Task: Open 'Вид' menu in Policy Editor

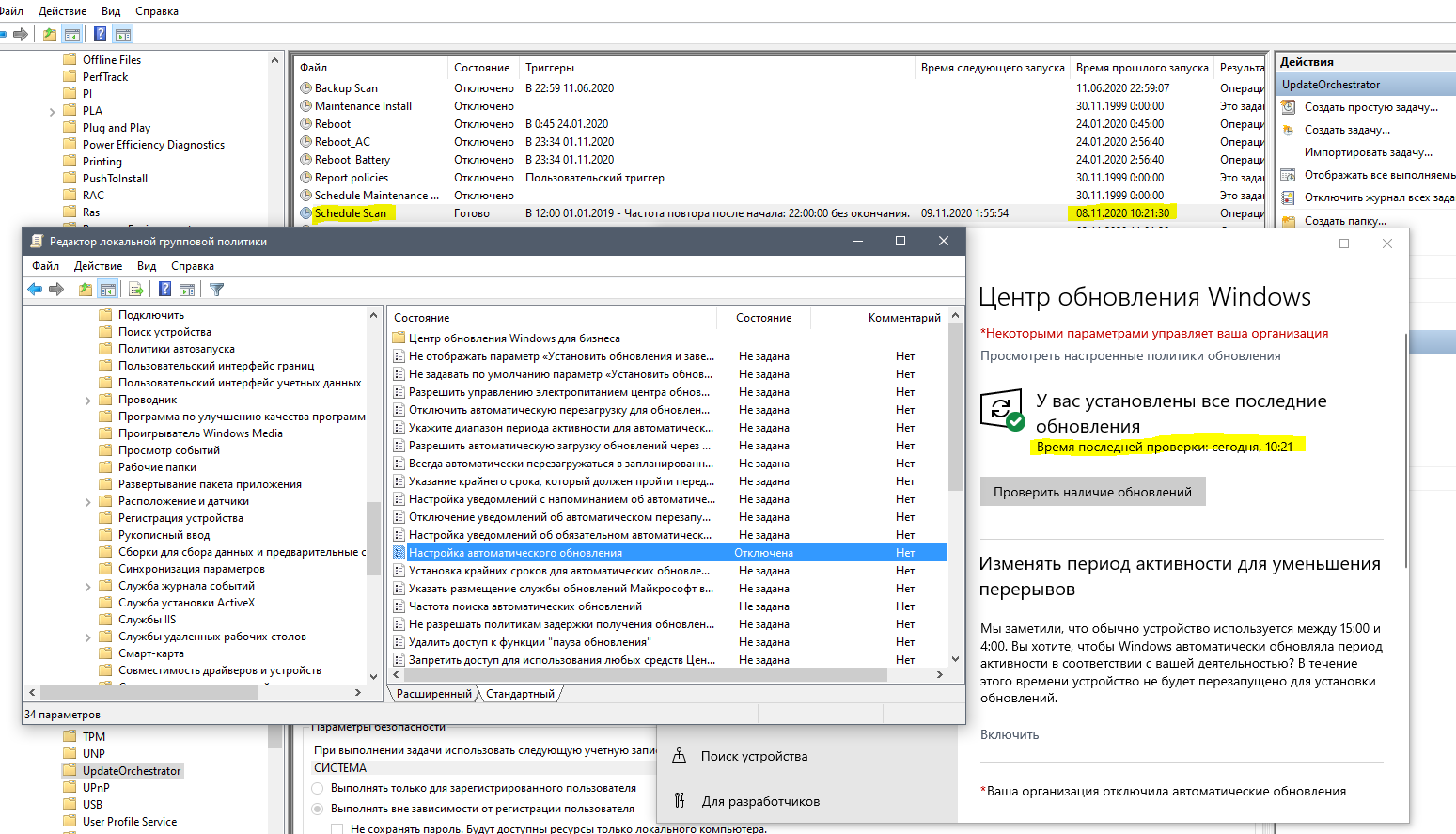Action: pyautogui.click(x=147, y=266)
